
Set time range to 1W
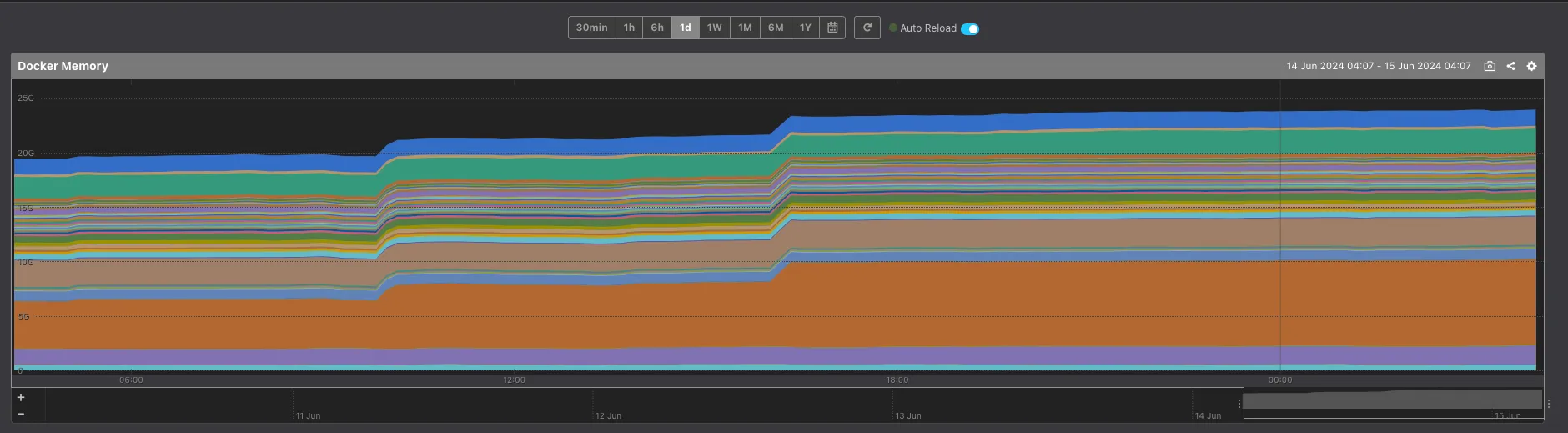click(x=714, y=28)
